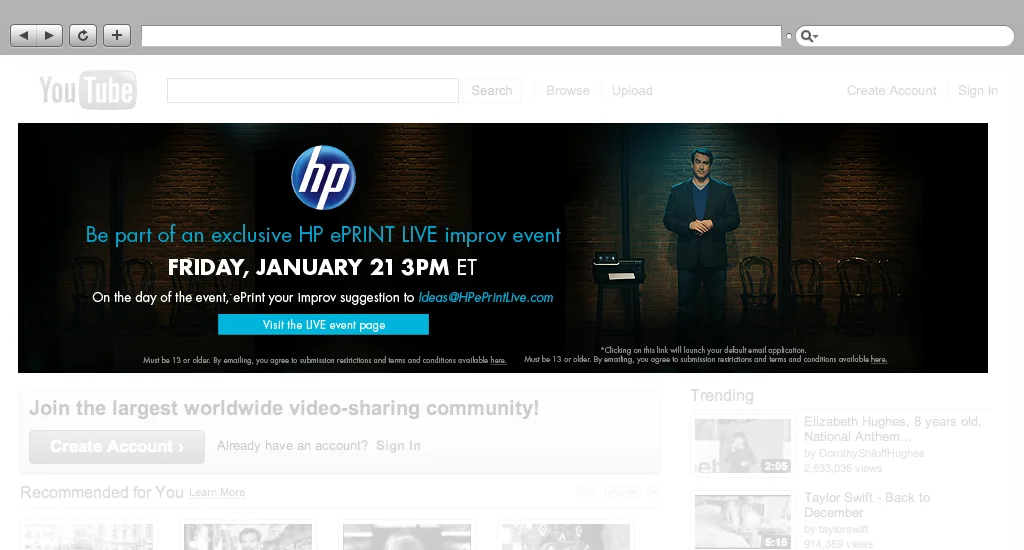Viewport: 1024px width, 550px height.
Task: Click Sign In in the header
Action: pos(978,90)
